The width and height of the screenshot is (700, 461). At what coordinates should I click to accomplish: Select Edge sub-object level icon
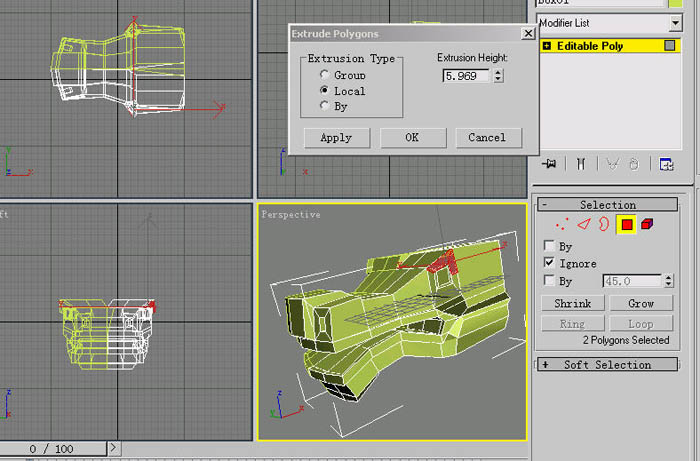click(583, 224)
